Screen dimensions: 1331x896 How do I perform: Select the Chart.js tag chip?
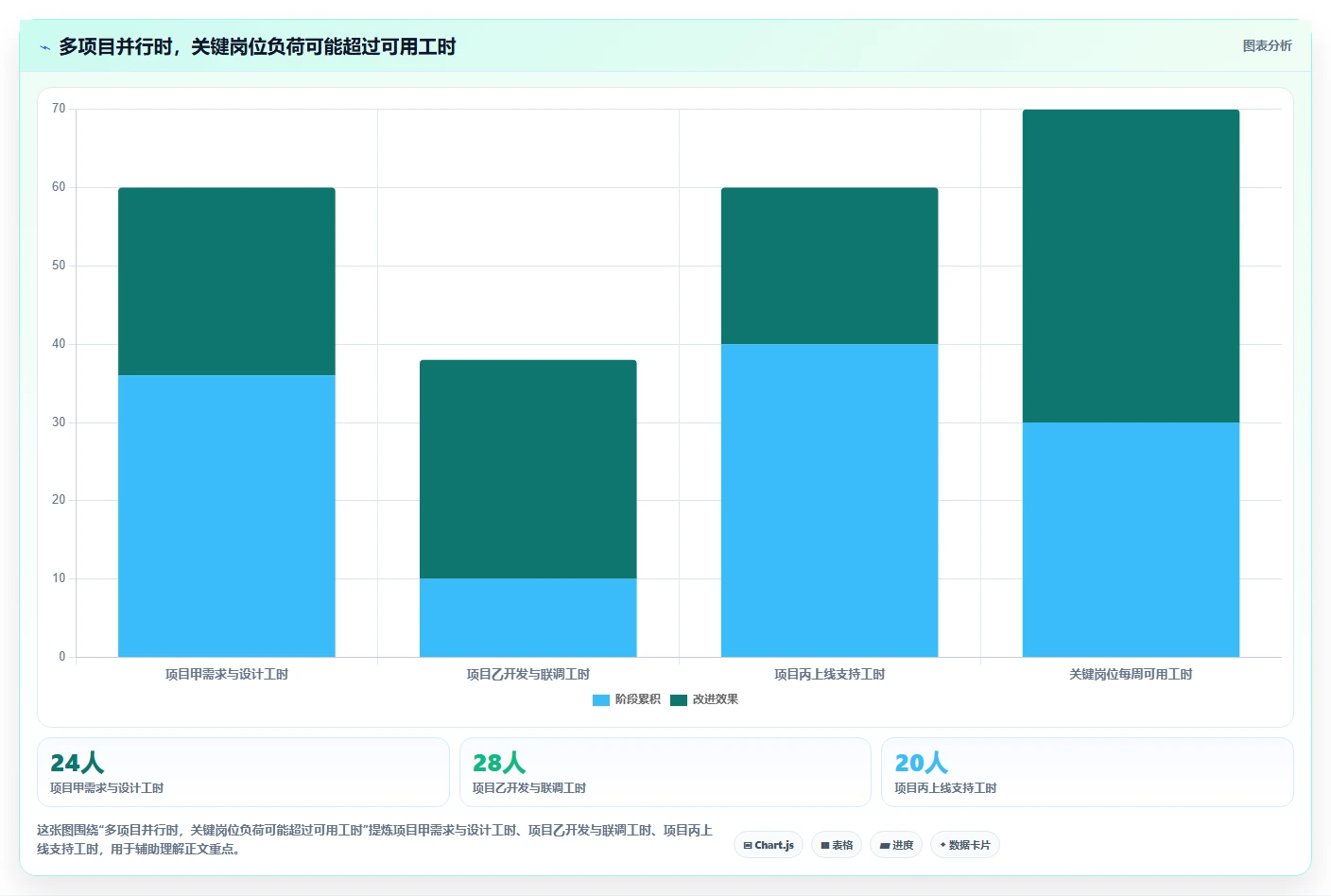pos(769,845)
